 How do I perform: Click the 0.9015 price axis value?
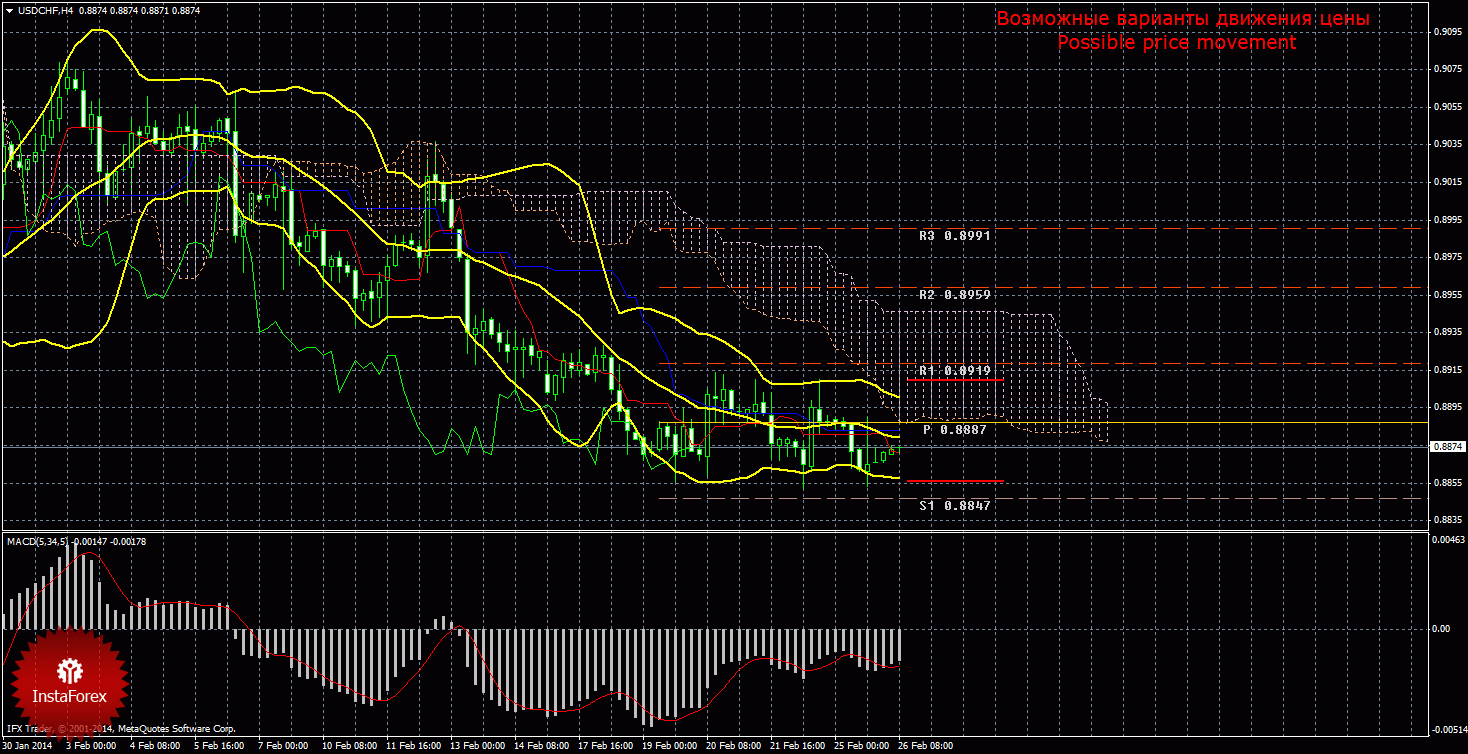pyautogui.click(x=1446, y=182)
